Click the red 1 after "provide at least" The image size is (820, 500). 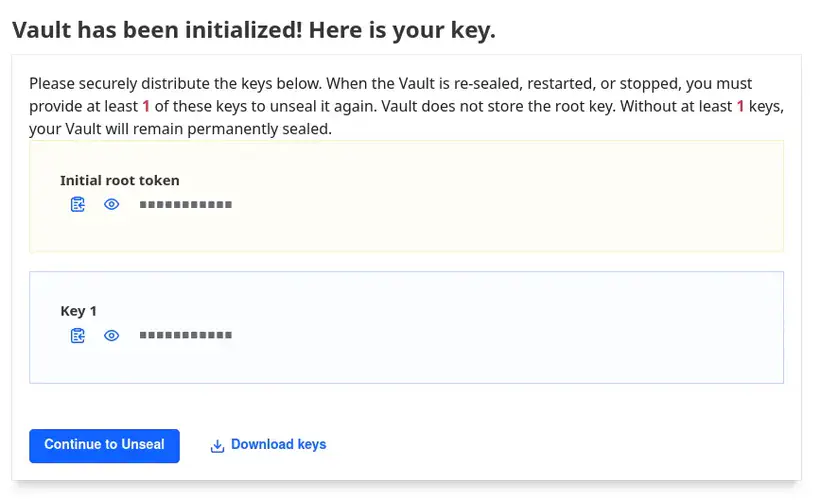coord(146,107)
